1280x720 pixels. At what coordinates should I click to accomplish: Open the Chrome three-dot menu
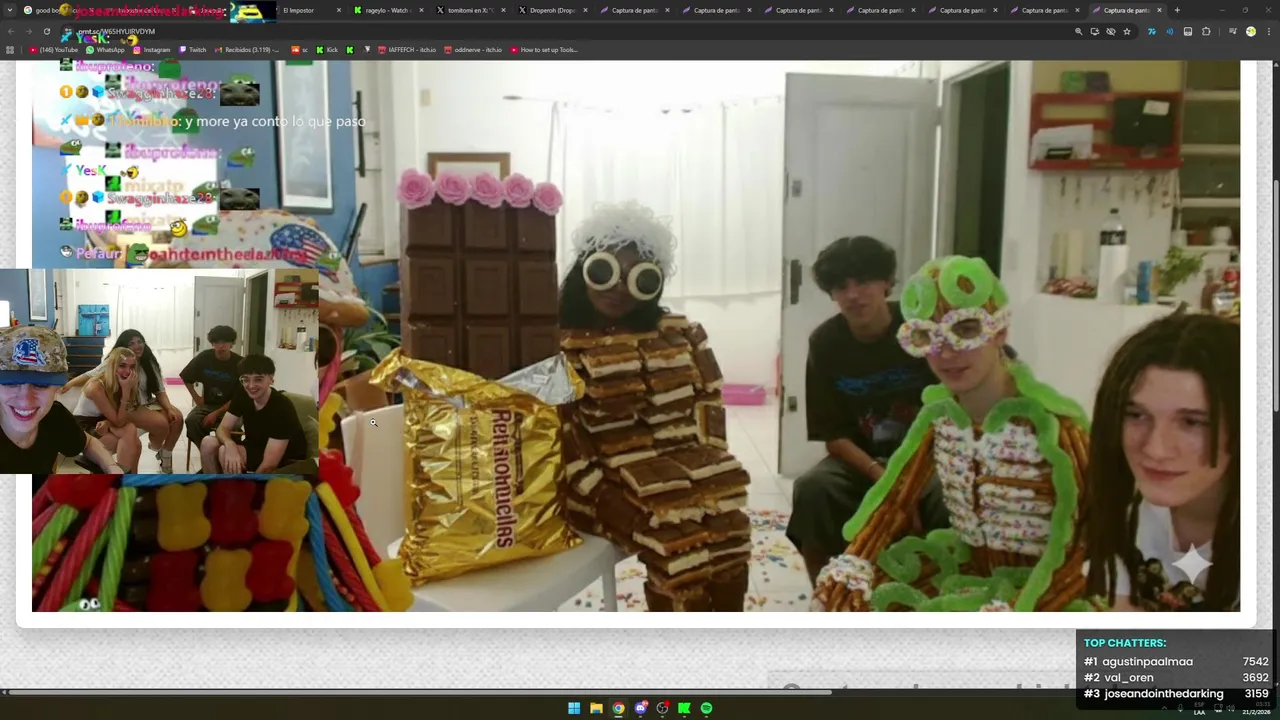coord(1268,31)
